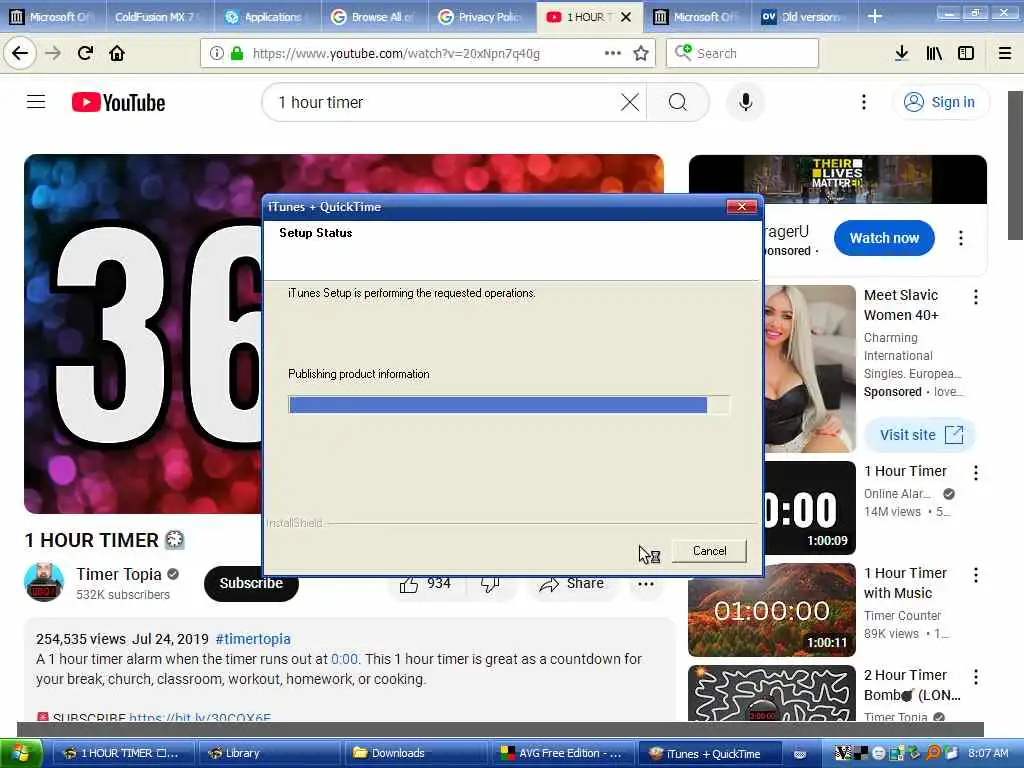Open the 01:00:00 autumn timer thumbnail
This screenshot has width=1024, height=768.
point(772,610)
